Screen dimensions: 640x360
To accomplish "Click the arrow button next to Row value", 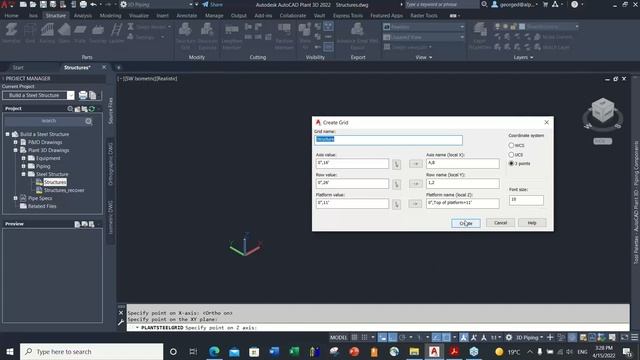I will click(x=416, y=184).
